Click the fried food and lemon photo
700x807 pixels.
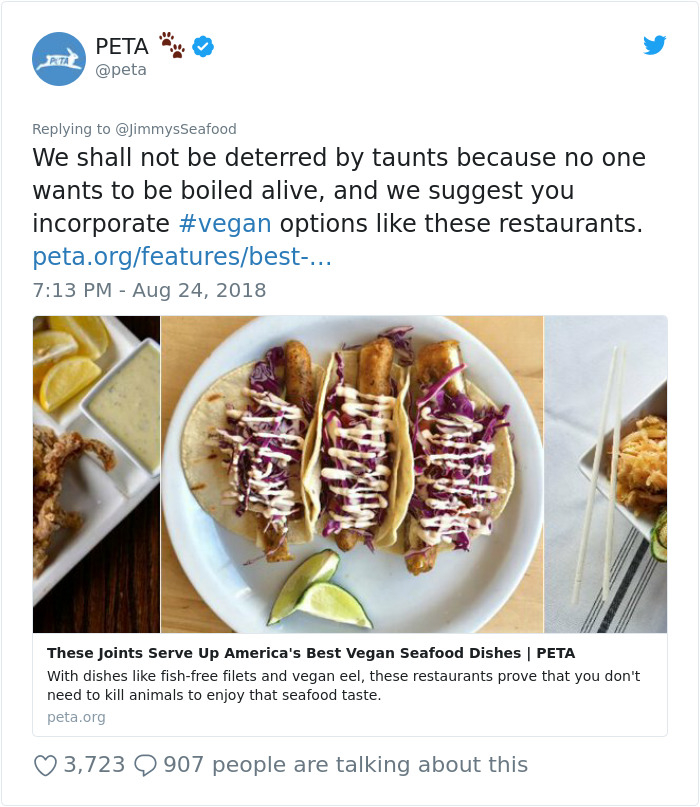click(x=95, y=470)
